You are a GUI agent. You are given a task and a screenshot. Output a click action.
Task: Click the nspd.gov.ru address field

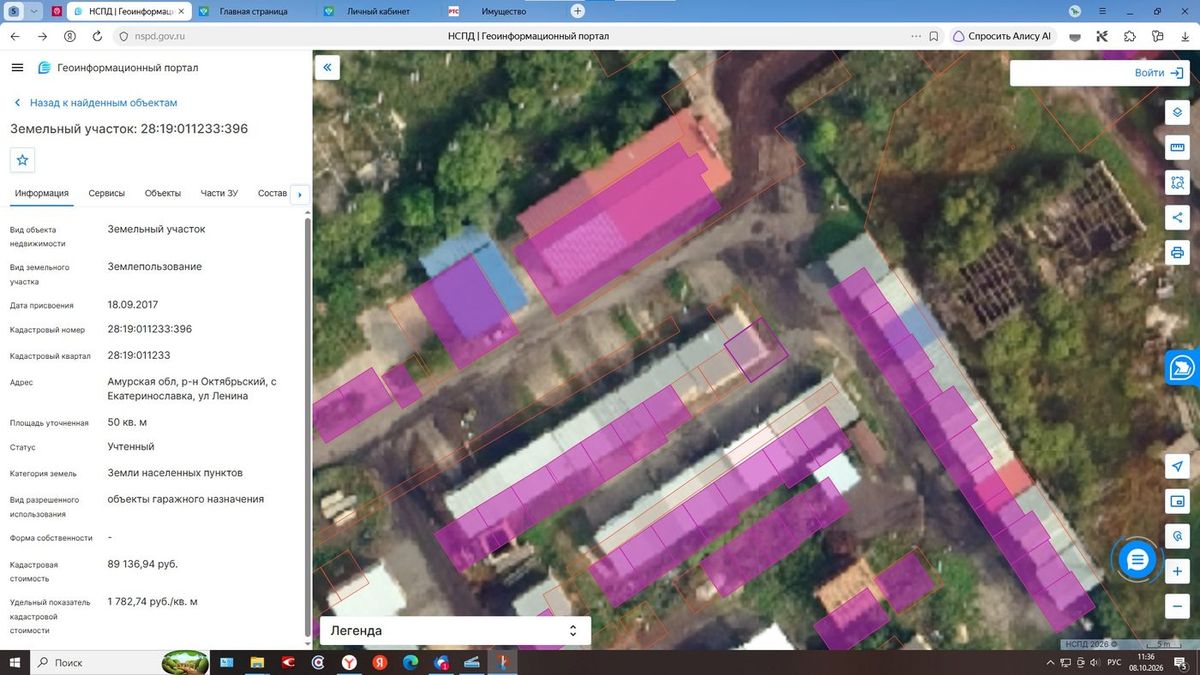[160, 36]
